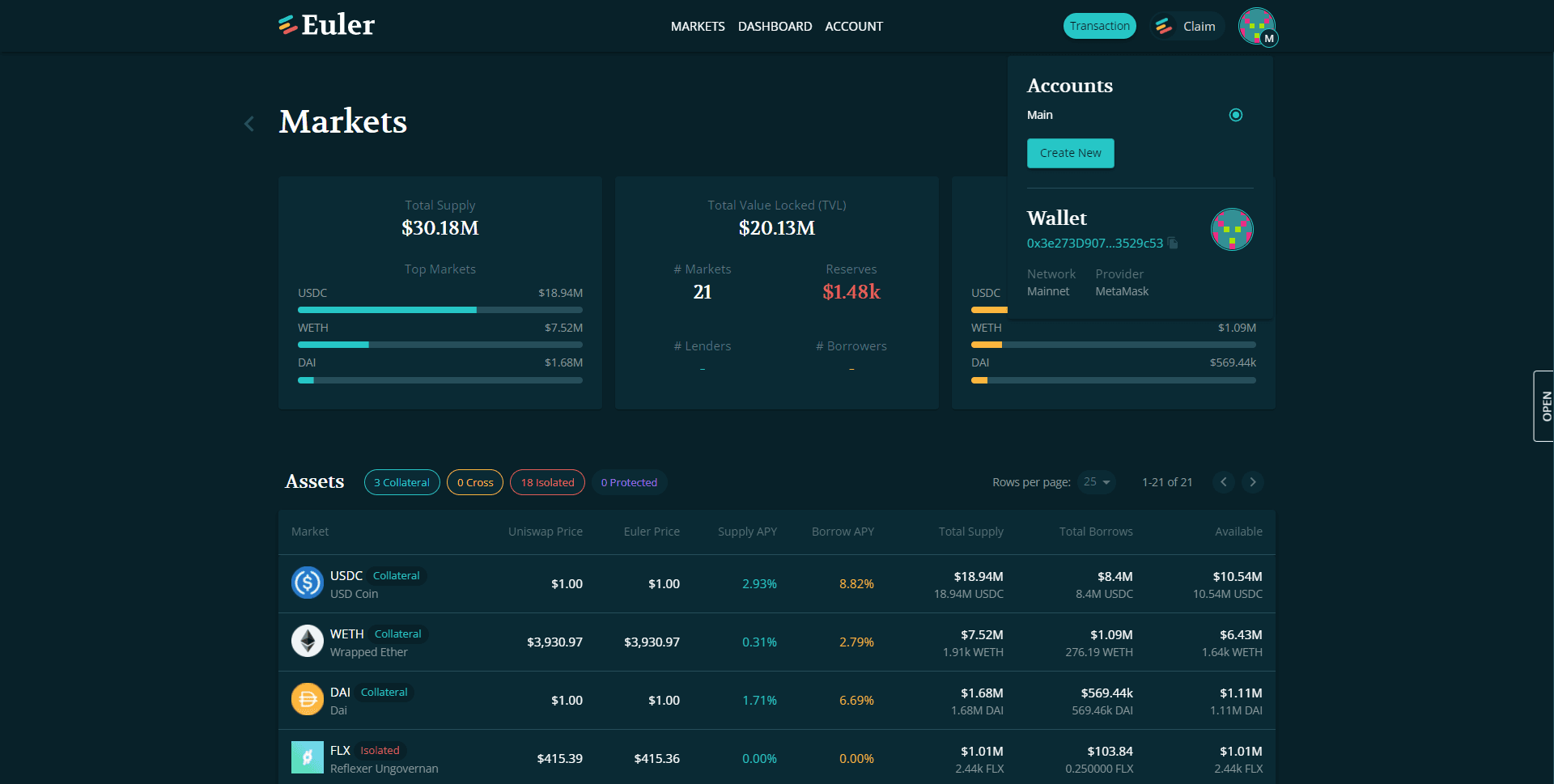Click the DAI coin icon in the table
The height and width of the screenshot is (784, 1554).
(x=308, y=700)
